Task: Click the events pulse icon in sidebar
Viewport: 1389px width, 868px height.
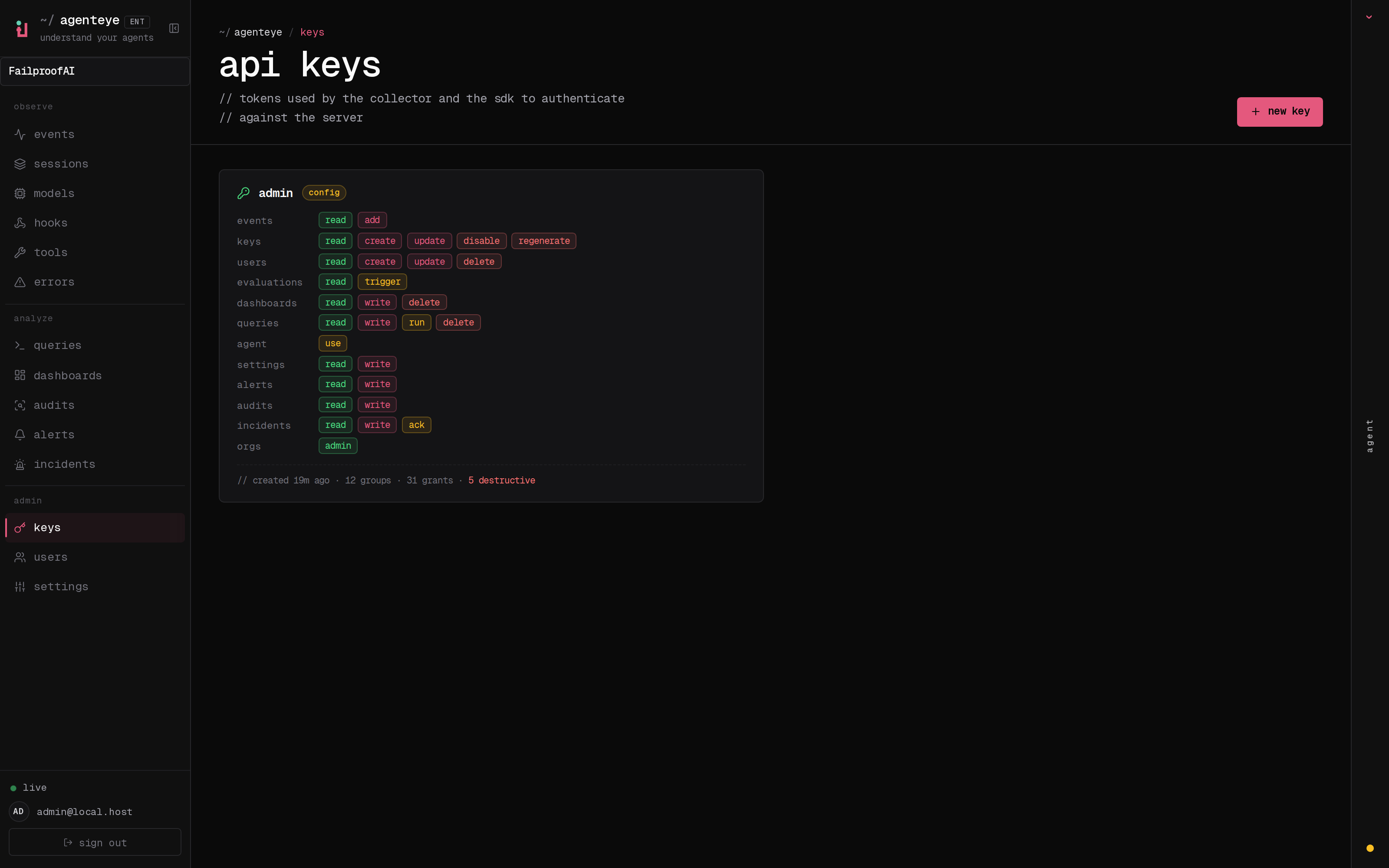Action: [x=20, y=135]
